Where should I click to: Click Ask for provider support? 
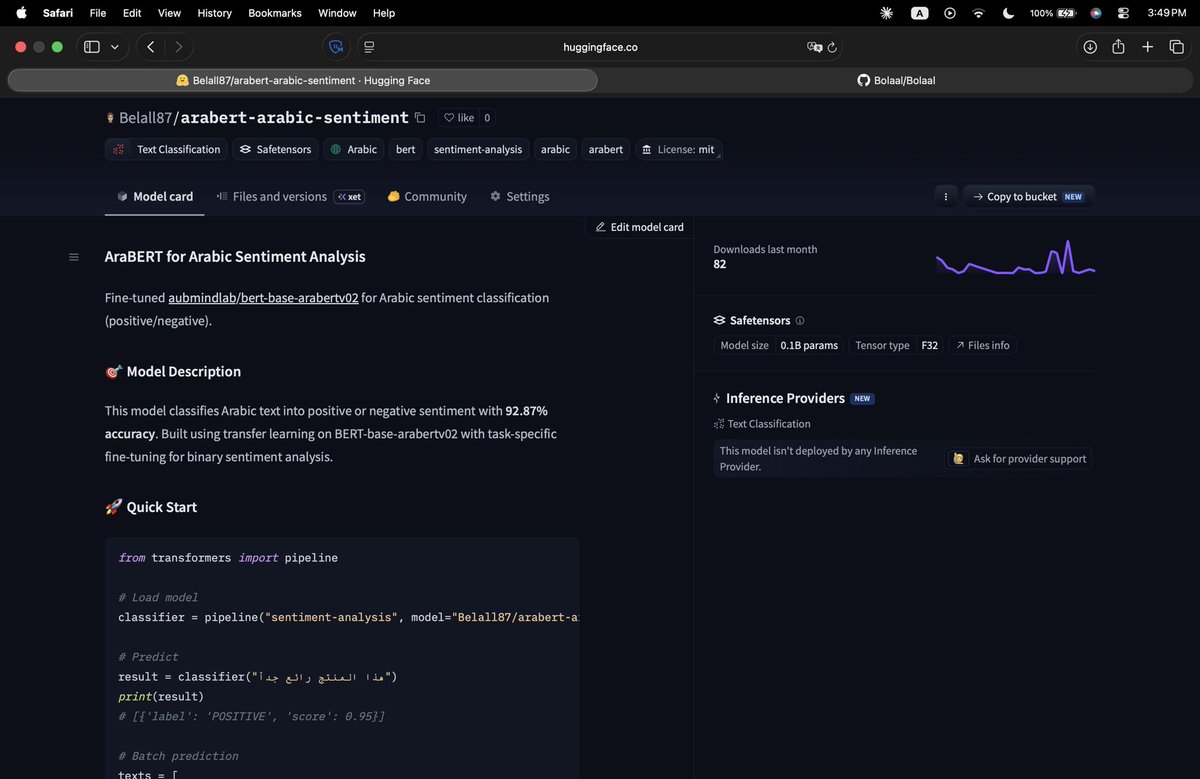(1019, 458)
